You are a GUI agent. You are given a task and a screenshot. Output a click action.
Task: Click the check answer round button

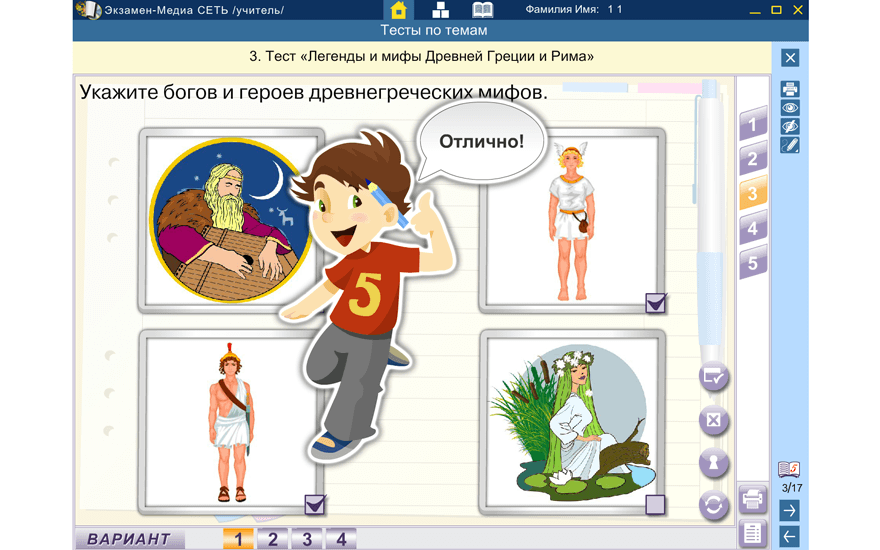pyautogui.click(x=713, y=377)
